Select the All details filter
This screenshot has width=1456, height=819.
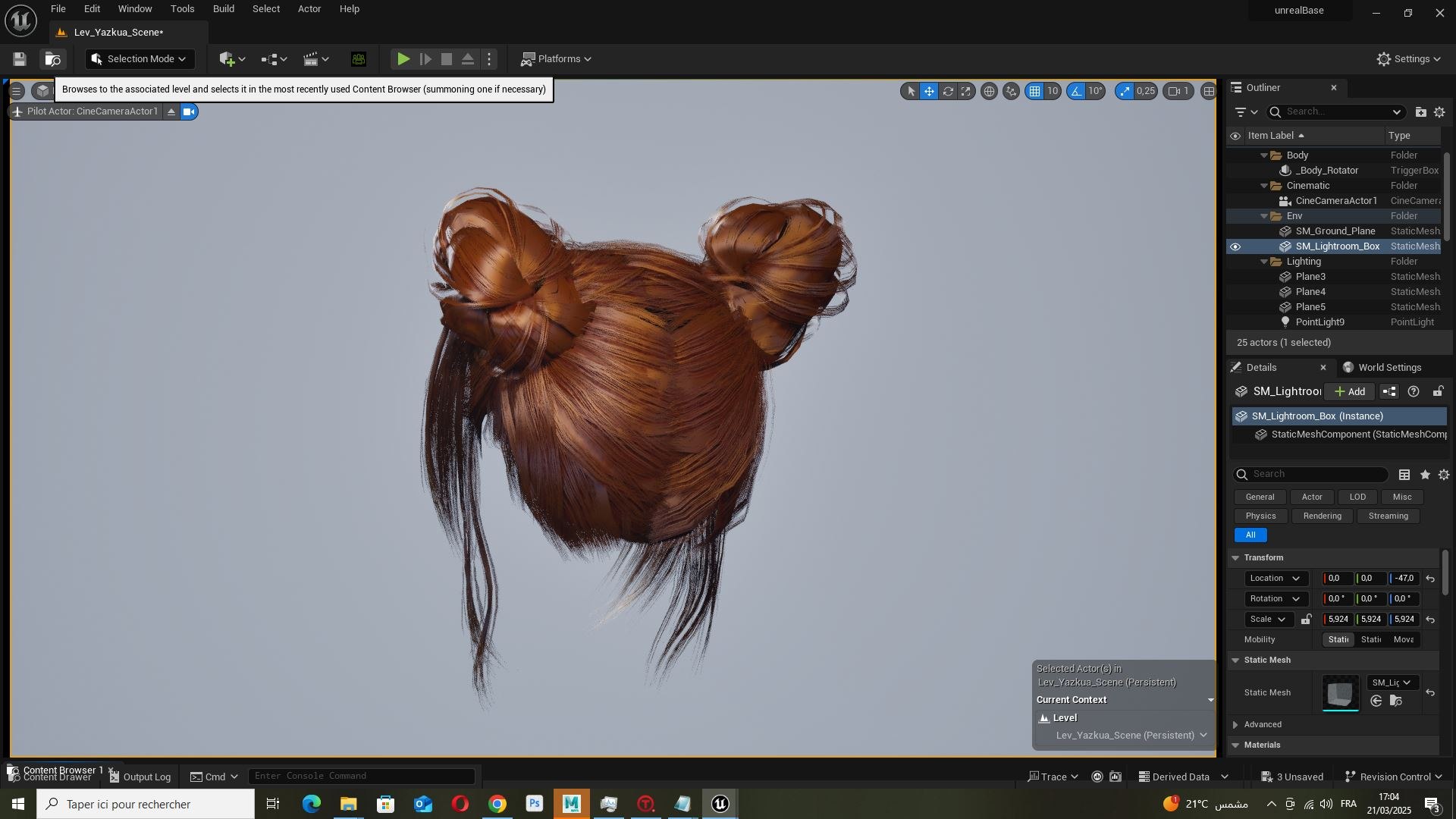(x=1250, y=535)
